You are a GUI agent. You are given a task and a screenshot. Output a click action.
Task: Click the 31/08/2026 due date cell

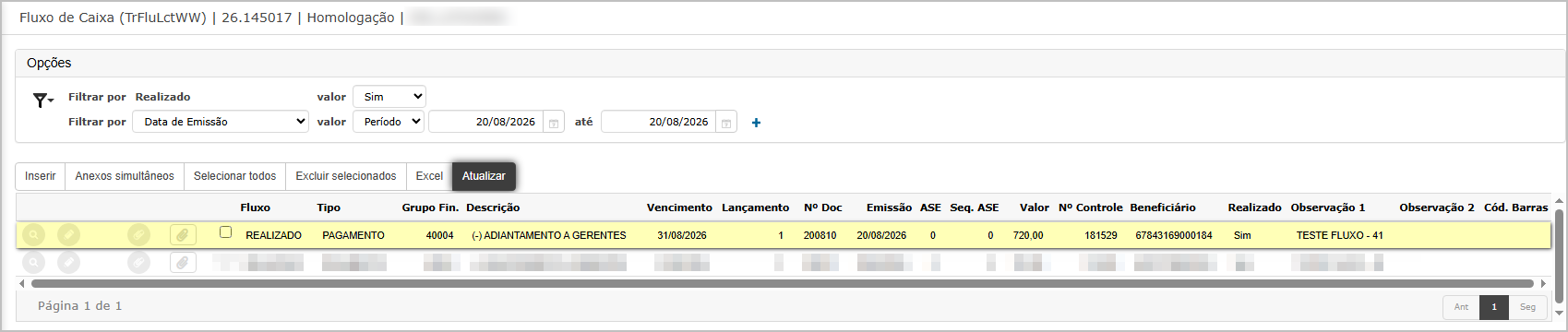click(x=681, y=235)
